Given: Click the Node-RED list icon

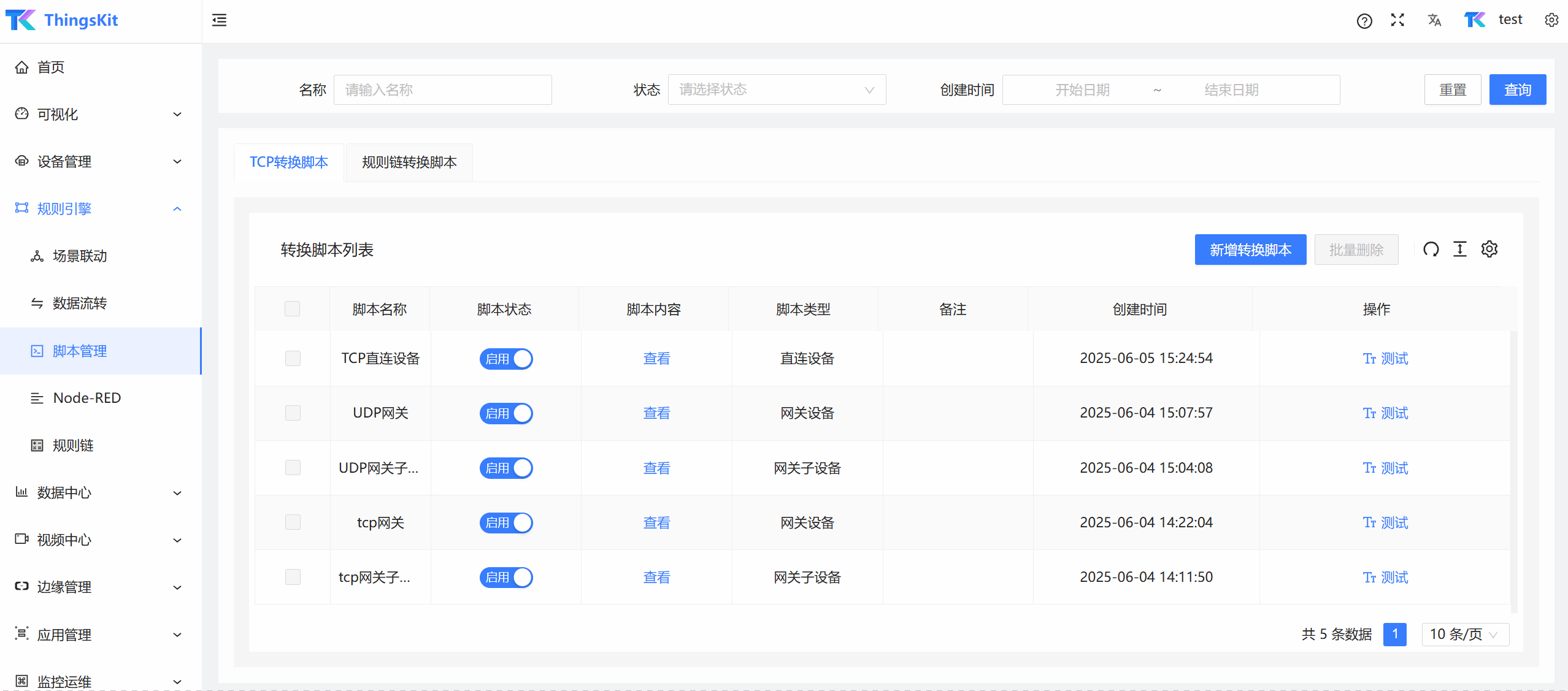Looking at the screenshot, I should click(x=37, y=398).
